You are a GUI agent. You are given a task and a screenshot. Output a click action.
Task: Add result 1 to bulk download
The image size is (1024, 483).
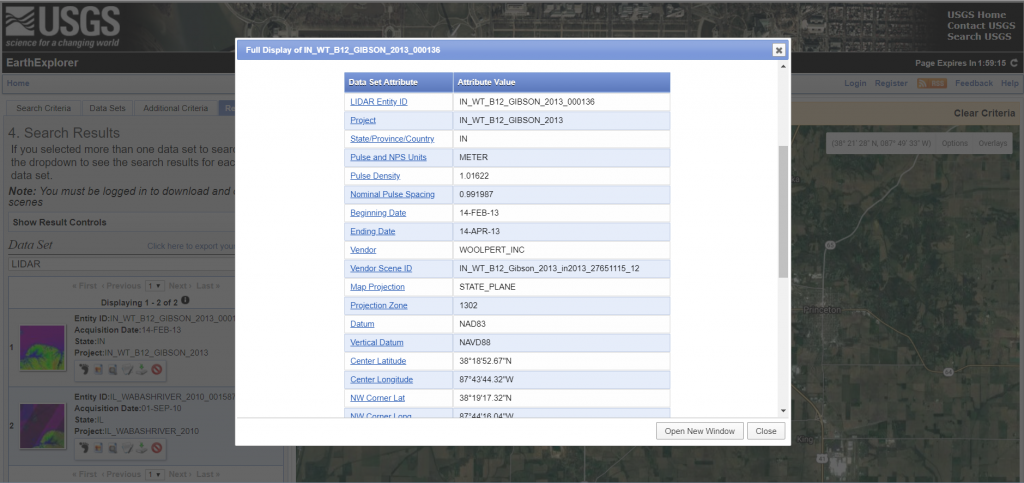(x=127, y=370)
